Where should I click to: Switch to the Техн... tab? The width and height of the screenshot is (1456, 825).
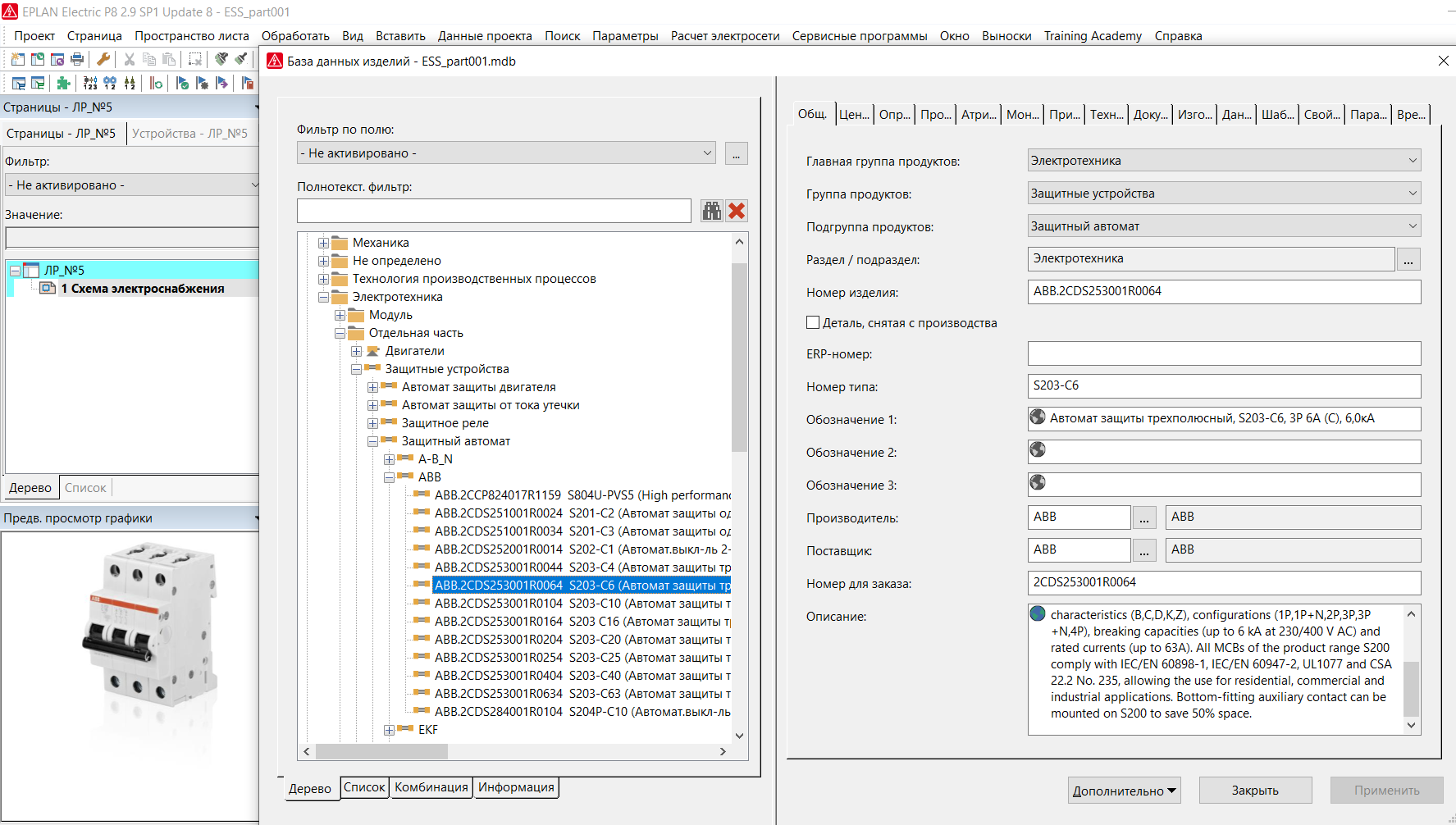pos(1107,115)
